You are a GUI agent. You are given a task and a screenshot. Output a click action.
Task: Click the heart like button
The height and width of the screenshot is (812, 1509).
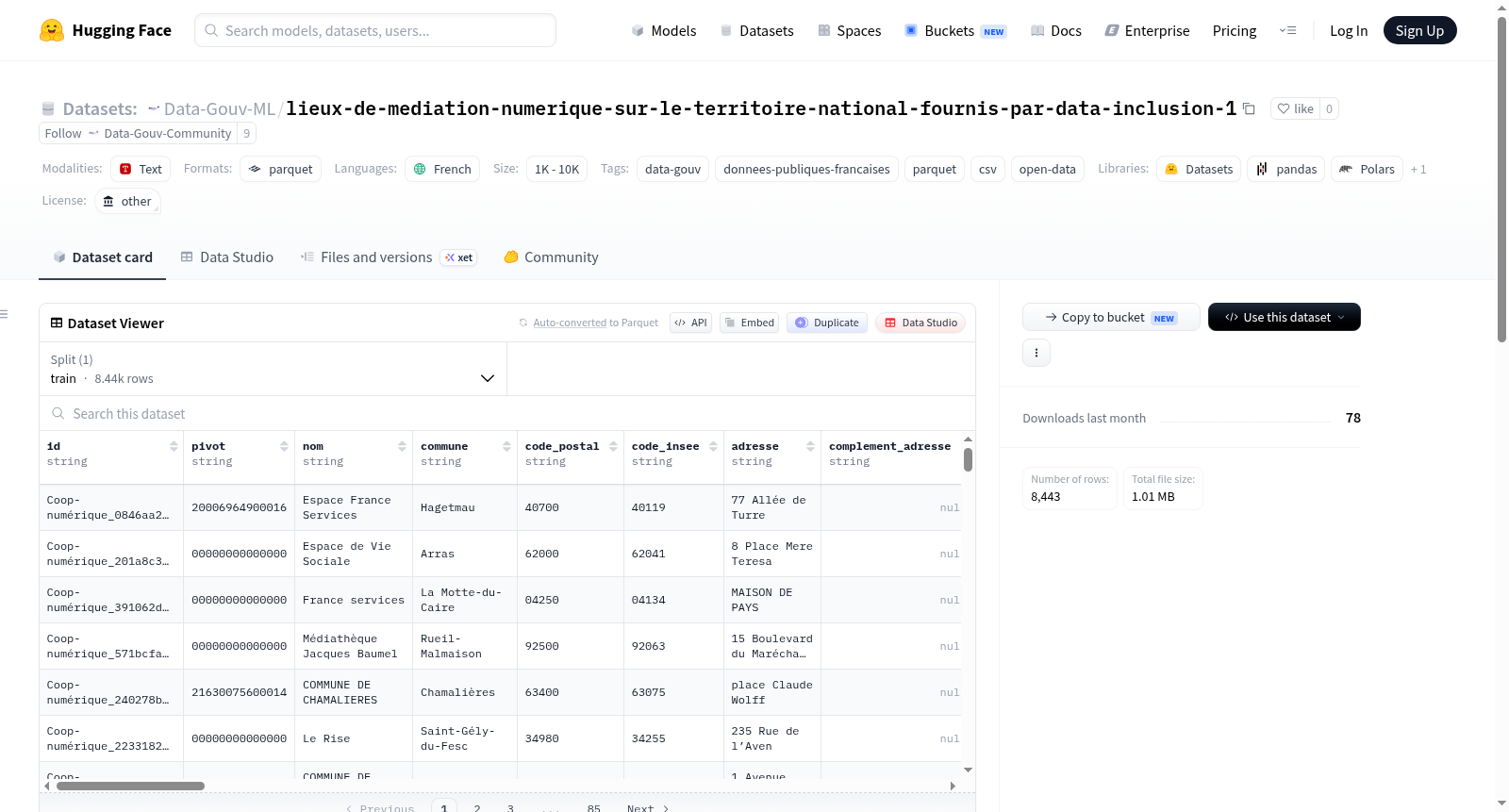pyautogui.click(x=1295, y=108)
